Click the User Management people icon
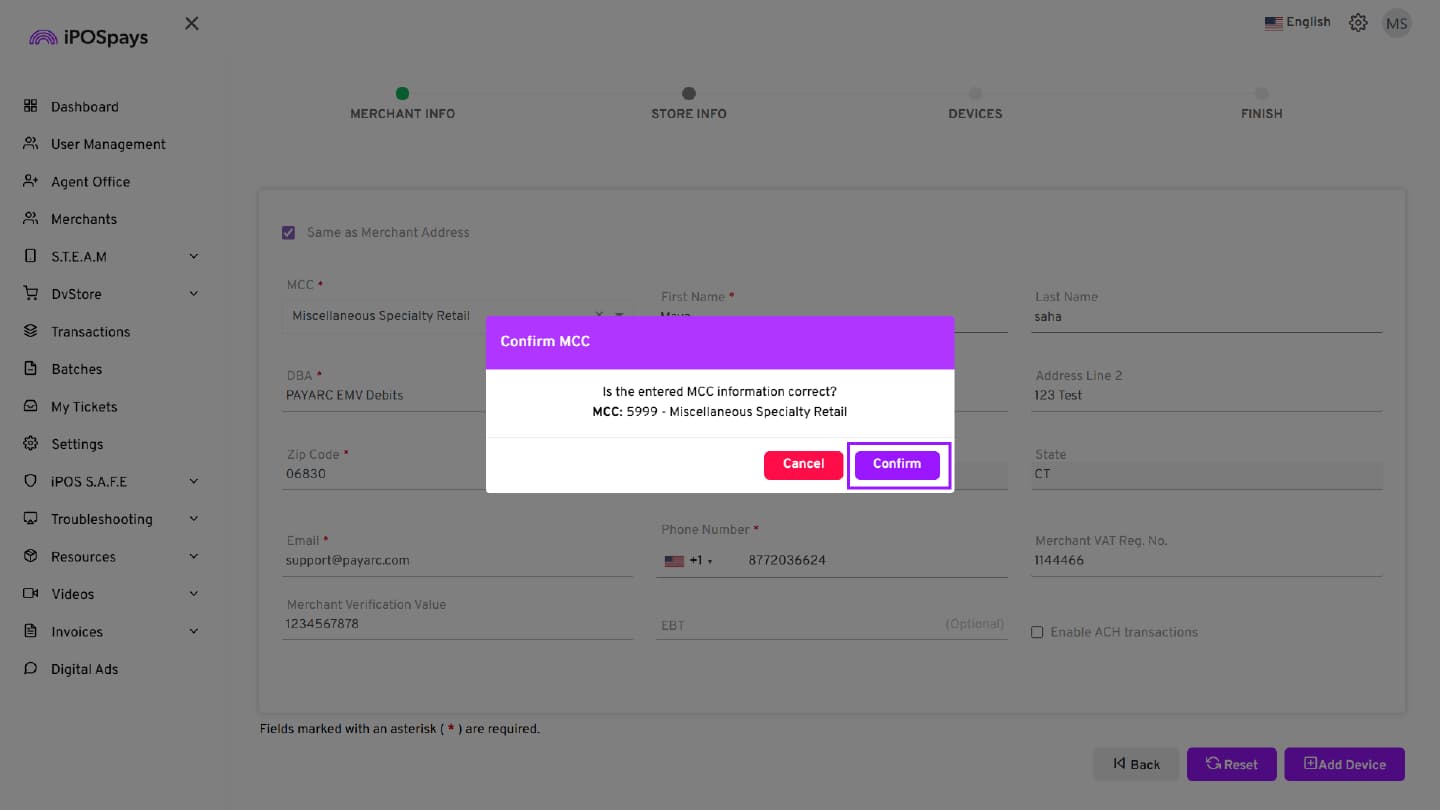The image size is (1440, 810). tap(30, 144)
